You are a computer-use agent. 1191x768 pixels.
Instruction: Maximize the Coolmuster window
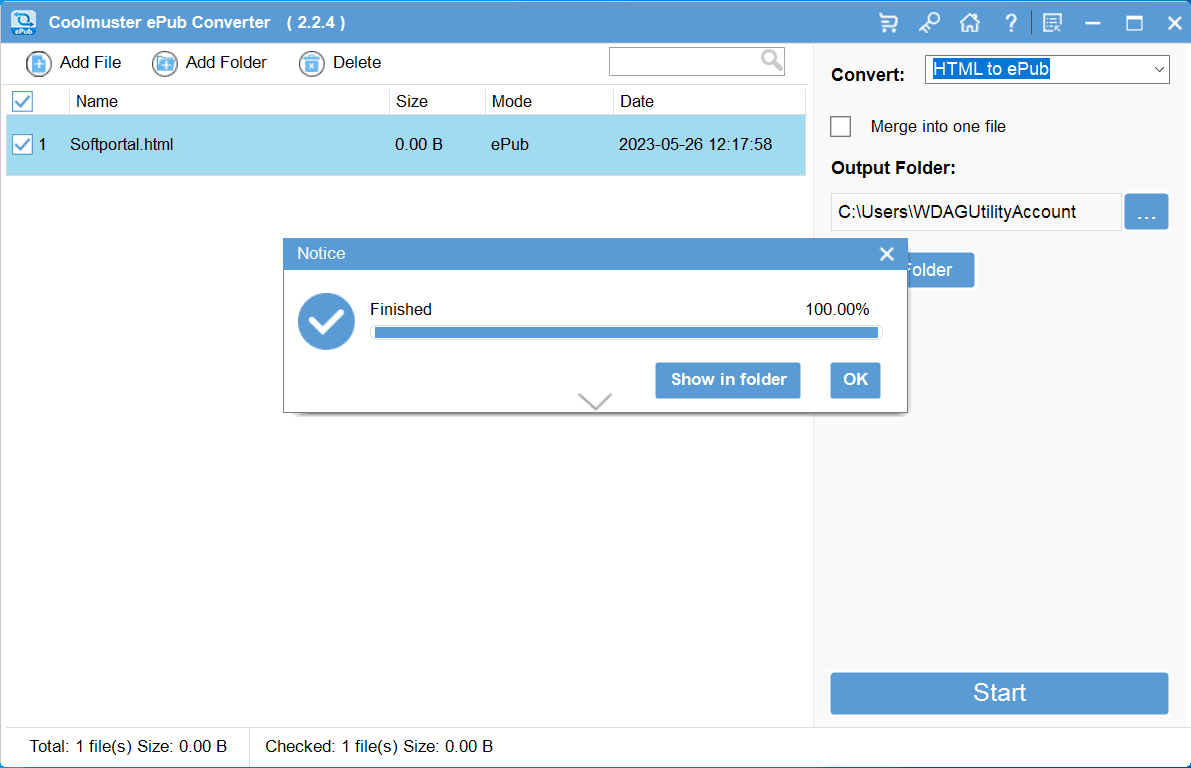(1134, 23)
